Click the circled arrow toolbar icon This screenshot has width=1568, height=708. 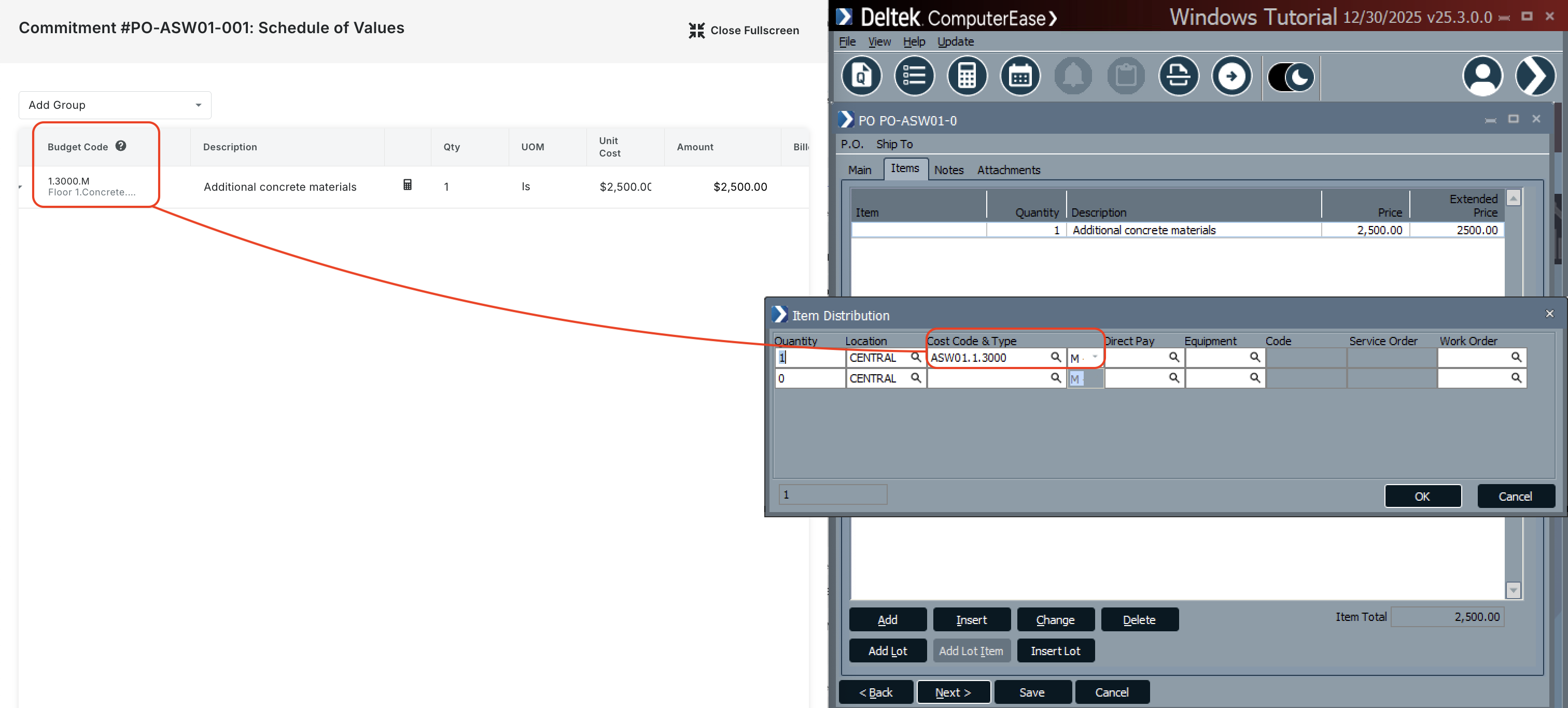click(x=1231, y=76)
